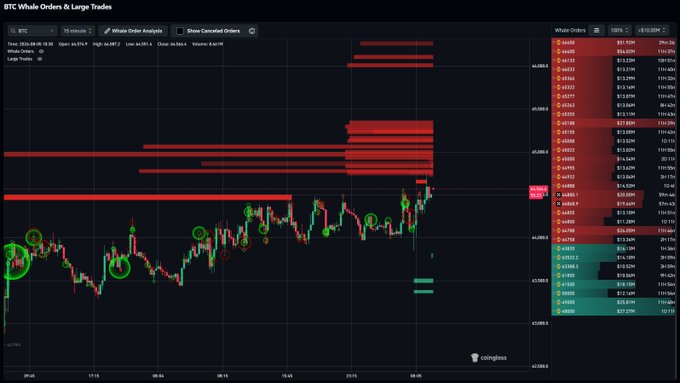Tick the Show Canceled Orders checkbox

[180, 31]
